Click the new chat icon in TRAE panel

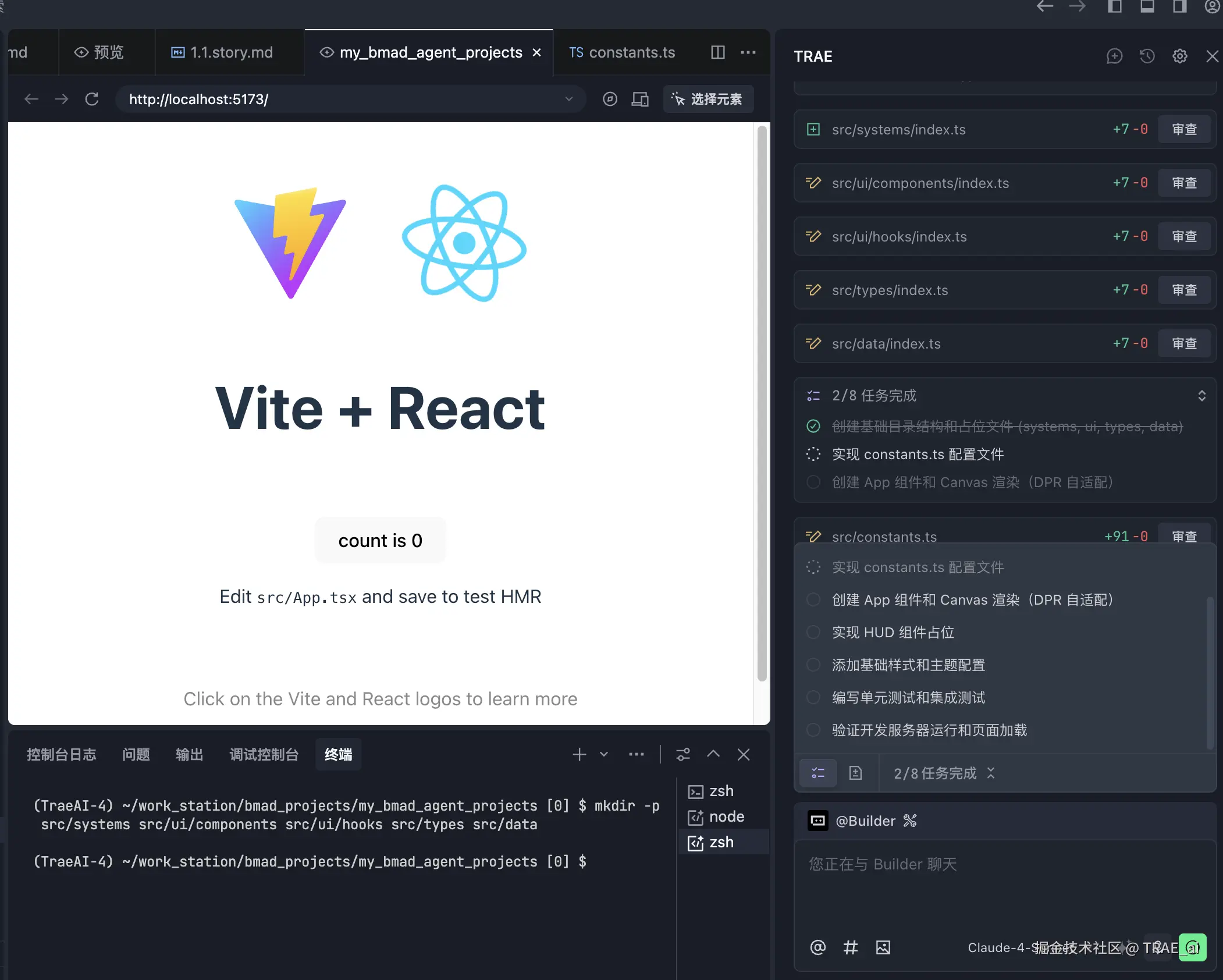1114,56
